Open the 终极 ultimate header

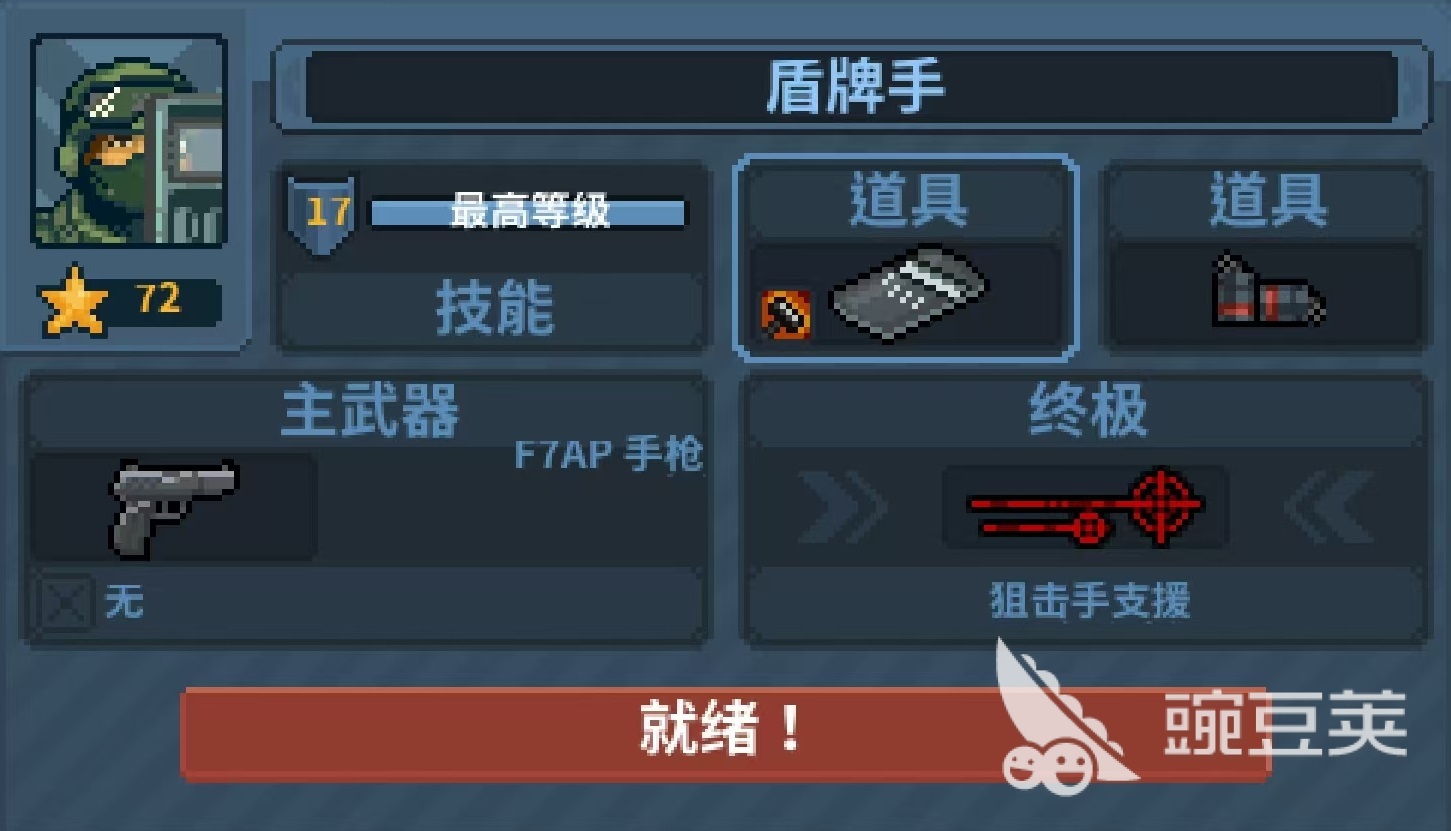(x=1086, y=410)
